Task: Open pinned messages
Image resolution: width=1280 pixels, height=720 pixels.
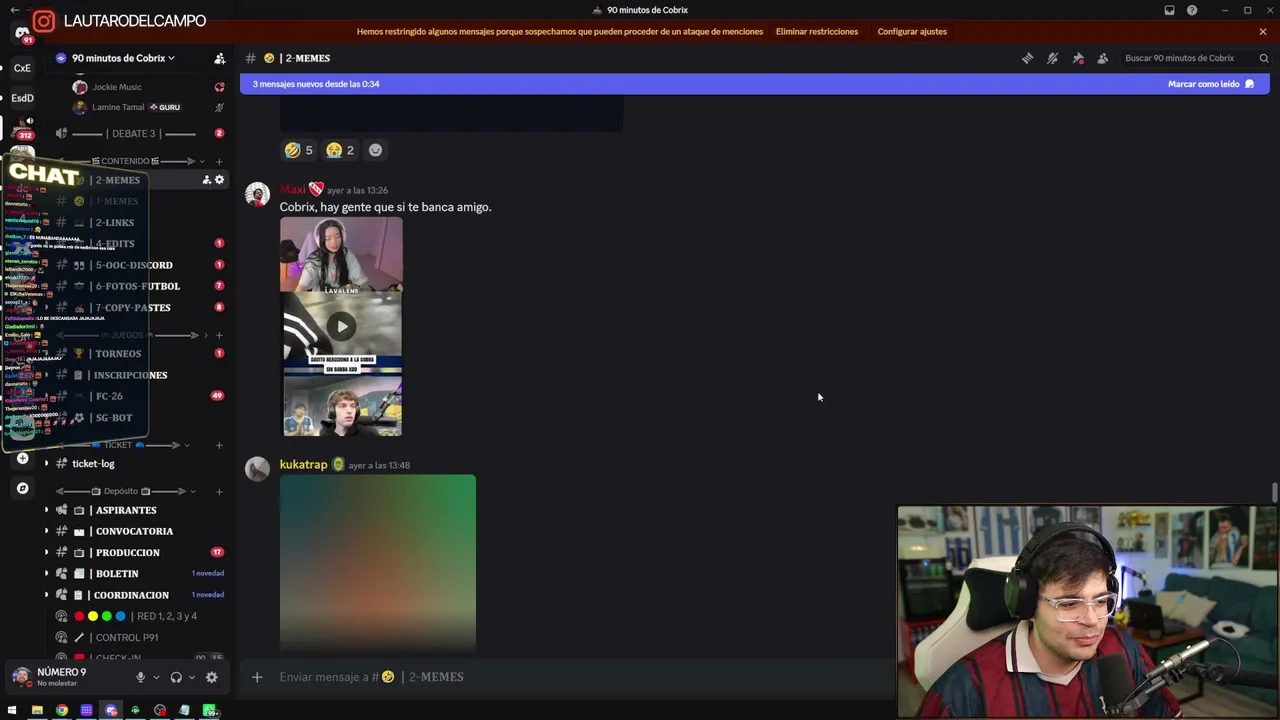Action: click(1078, 58)
